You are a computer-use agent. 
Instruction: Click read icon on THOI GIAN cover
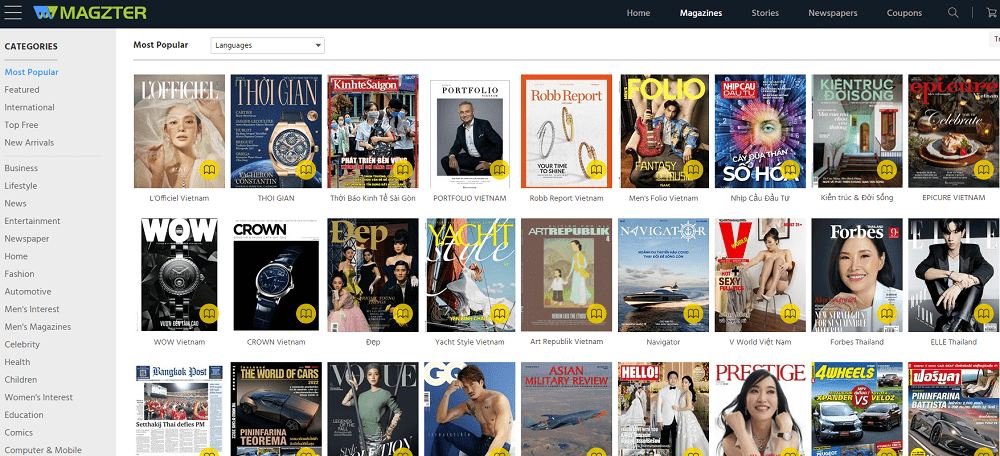(x=306, y=170)
